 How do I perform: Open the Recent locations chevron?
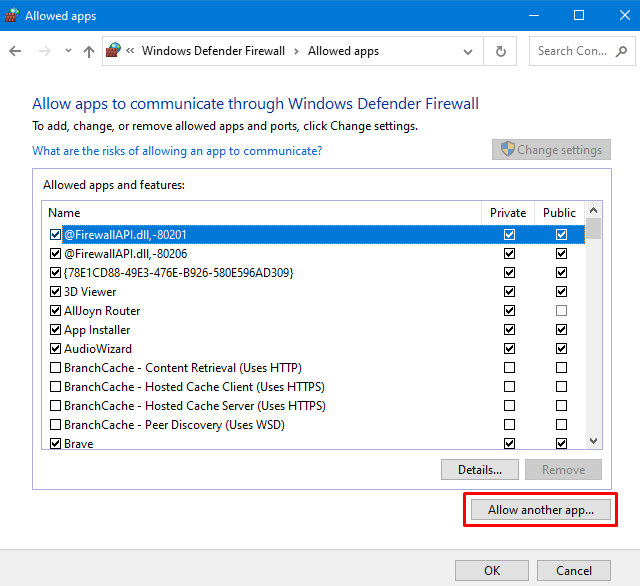click(68, 51)
